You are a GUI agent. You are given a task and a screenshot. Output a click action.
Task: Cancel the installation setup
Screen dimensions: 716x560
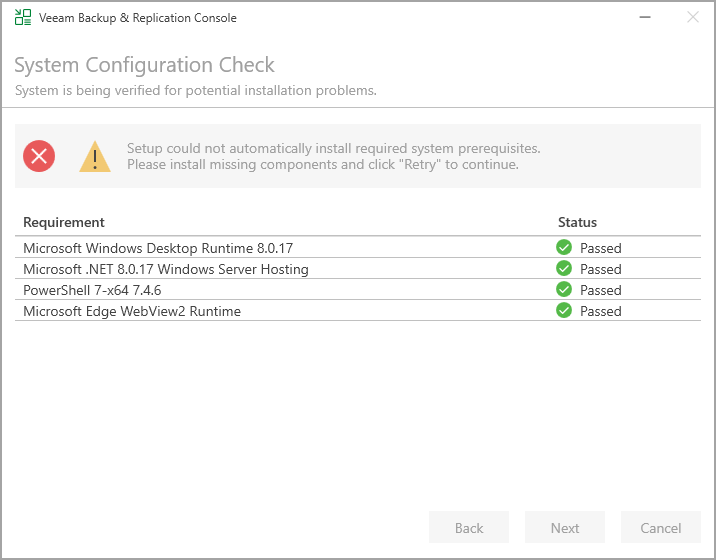pos(661,527)
